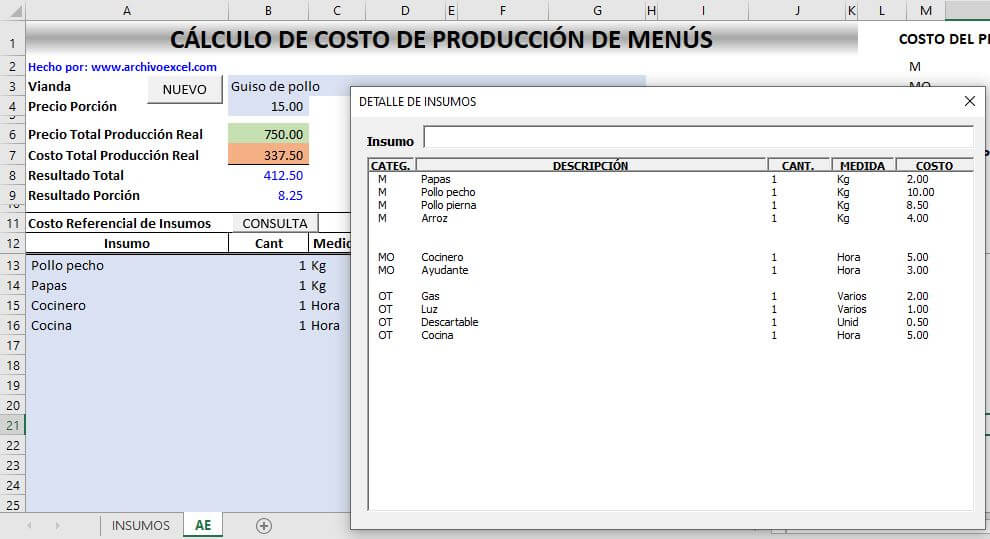
Task: Select the Descartable item in the list
Action: (449, 322)
